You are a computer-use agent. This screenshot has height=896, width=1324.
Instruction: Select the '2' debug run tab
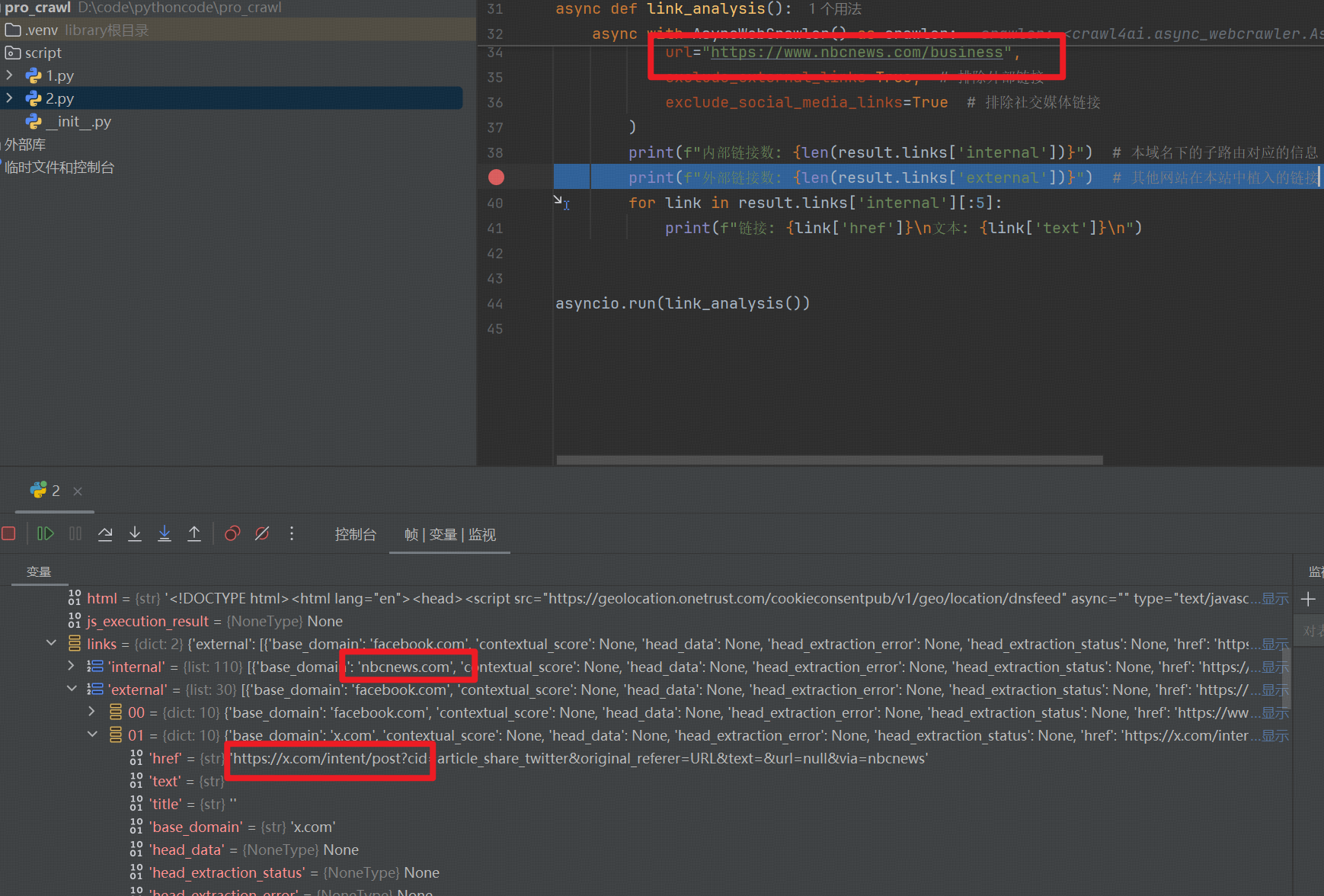(46, 491)
